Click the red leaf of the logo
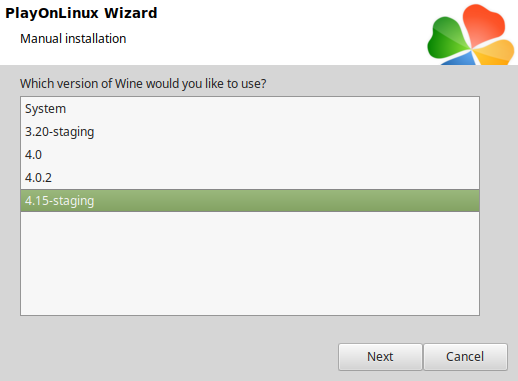The width and height of the screenshot is (518, 381). click(483, 26)
